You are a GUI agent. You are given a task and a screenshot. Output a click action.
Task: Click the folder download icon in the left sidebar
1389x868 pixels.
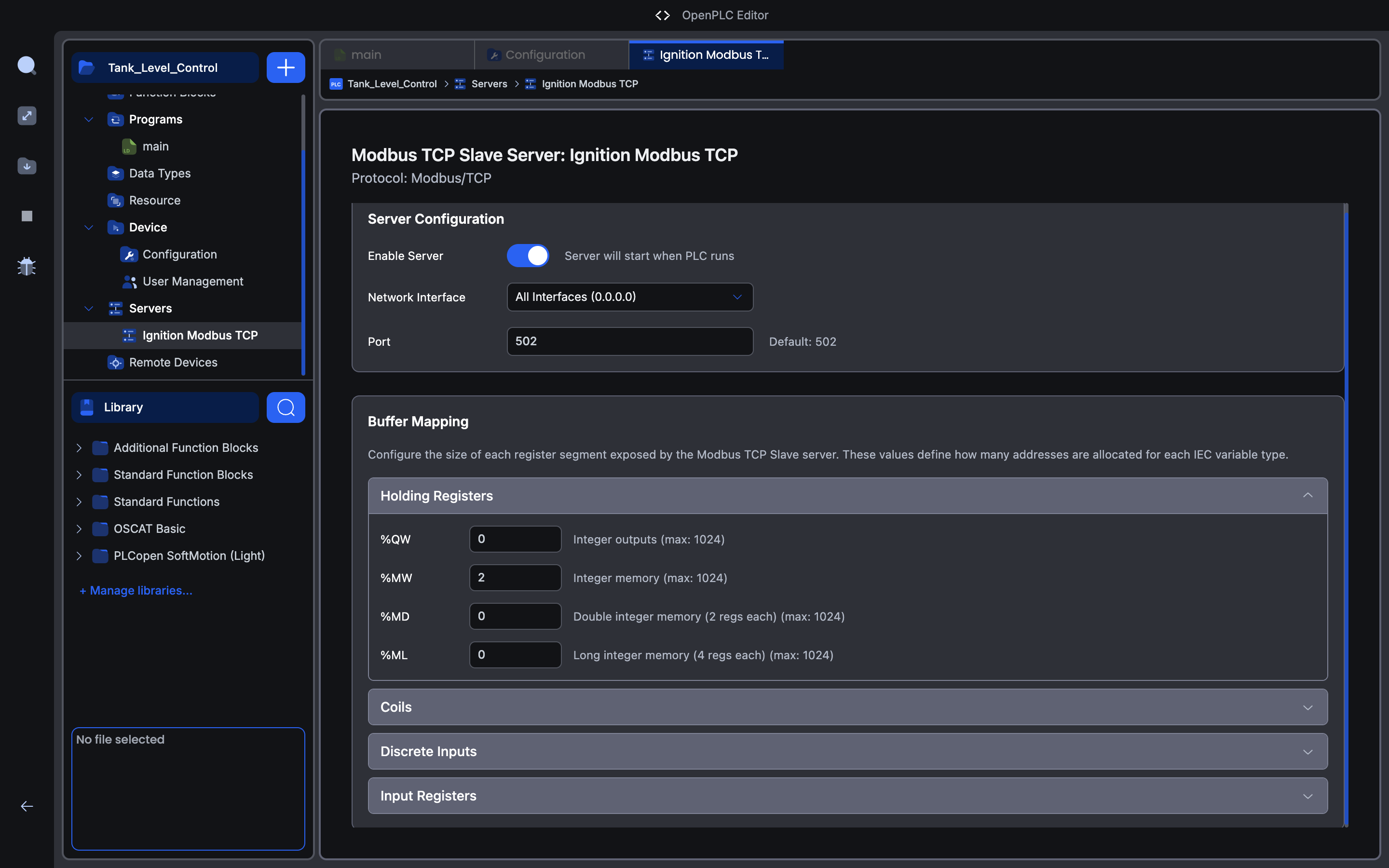(27, 166)
